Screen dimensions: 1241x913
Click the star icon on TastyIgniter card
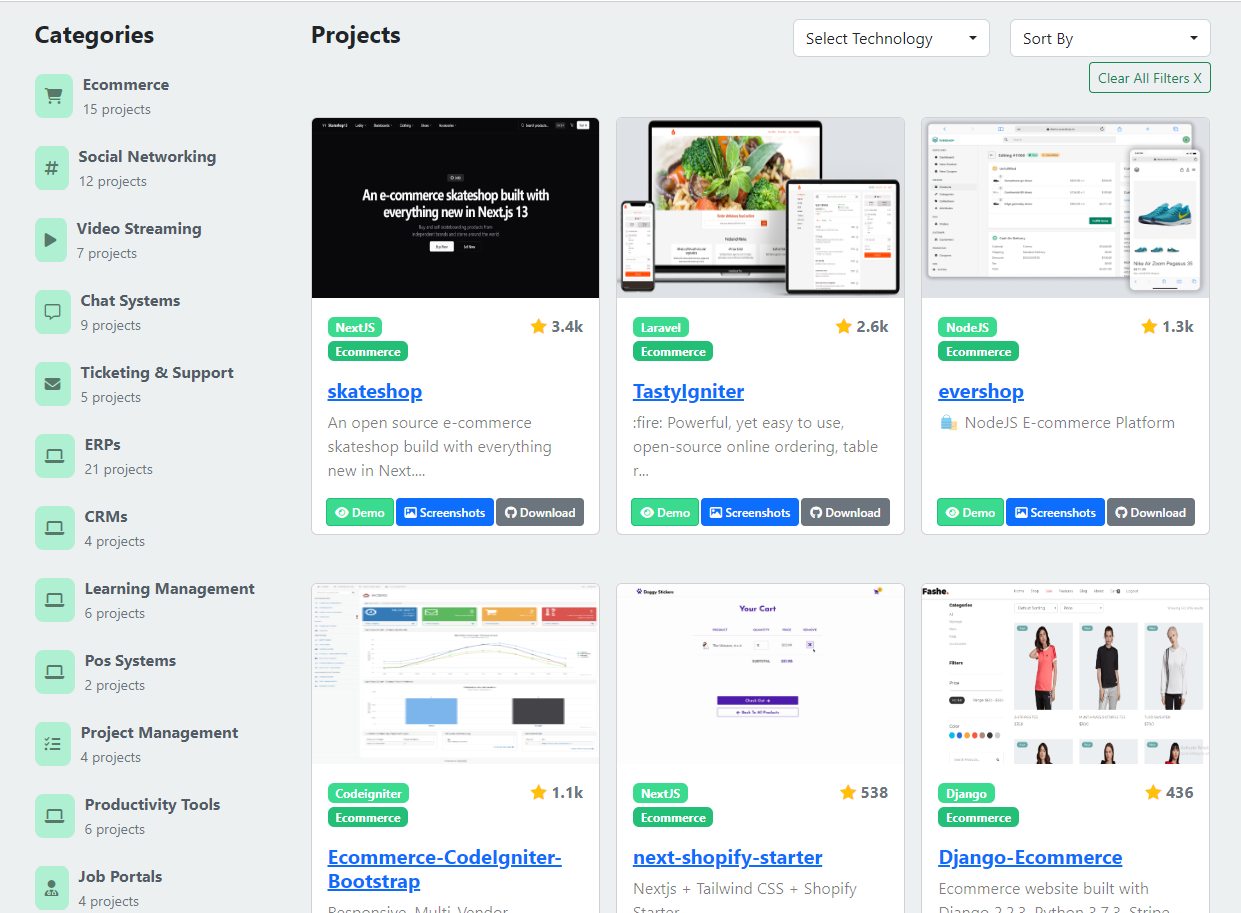844,326
